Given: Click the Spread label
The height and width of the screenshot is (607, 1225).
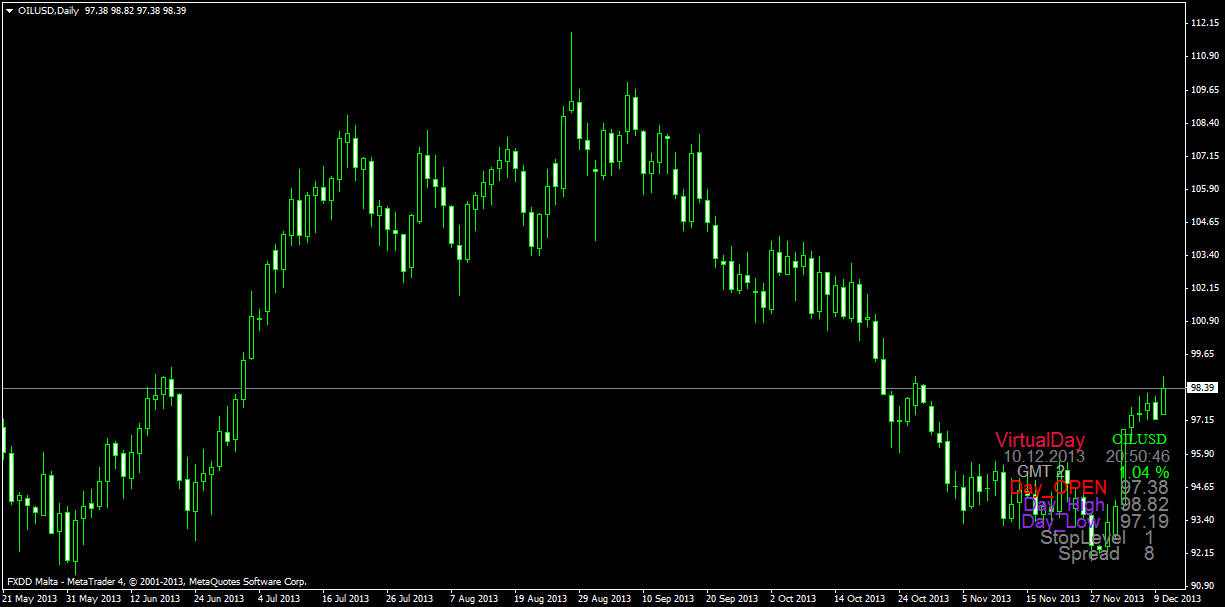Looking at the screenshot, I should (1088, 554).
